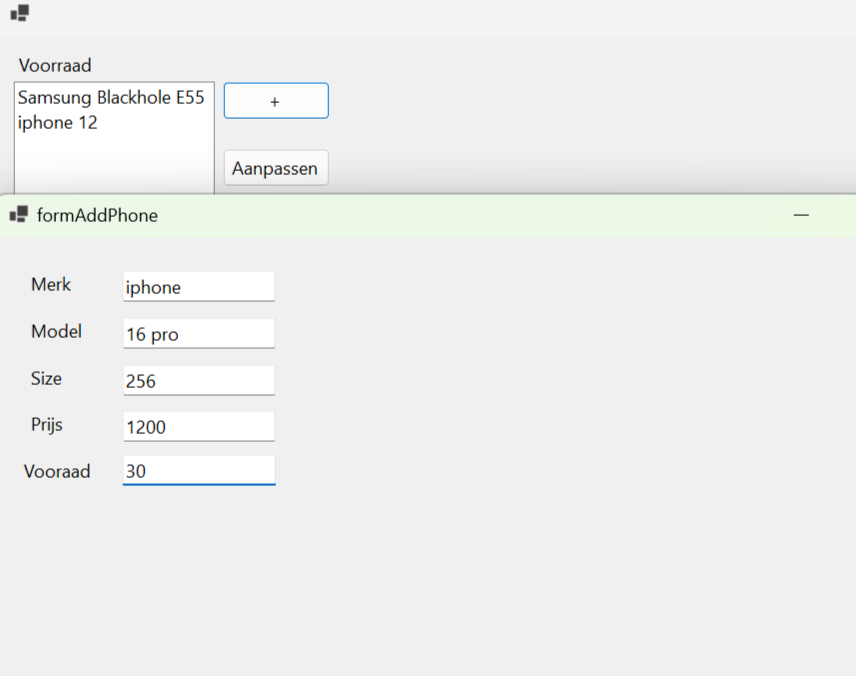Click the Prijs field showing 1200
The width and height of the screenshot is (856, 676).
click(x=198, y=427)
